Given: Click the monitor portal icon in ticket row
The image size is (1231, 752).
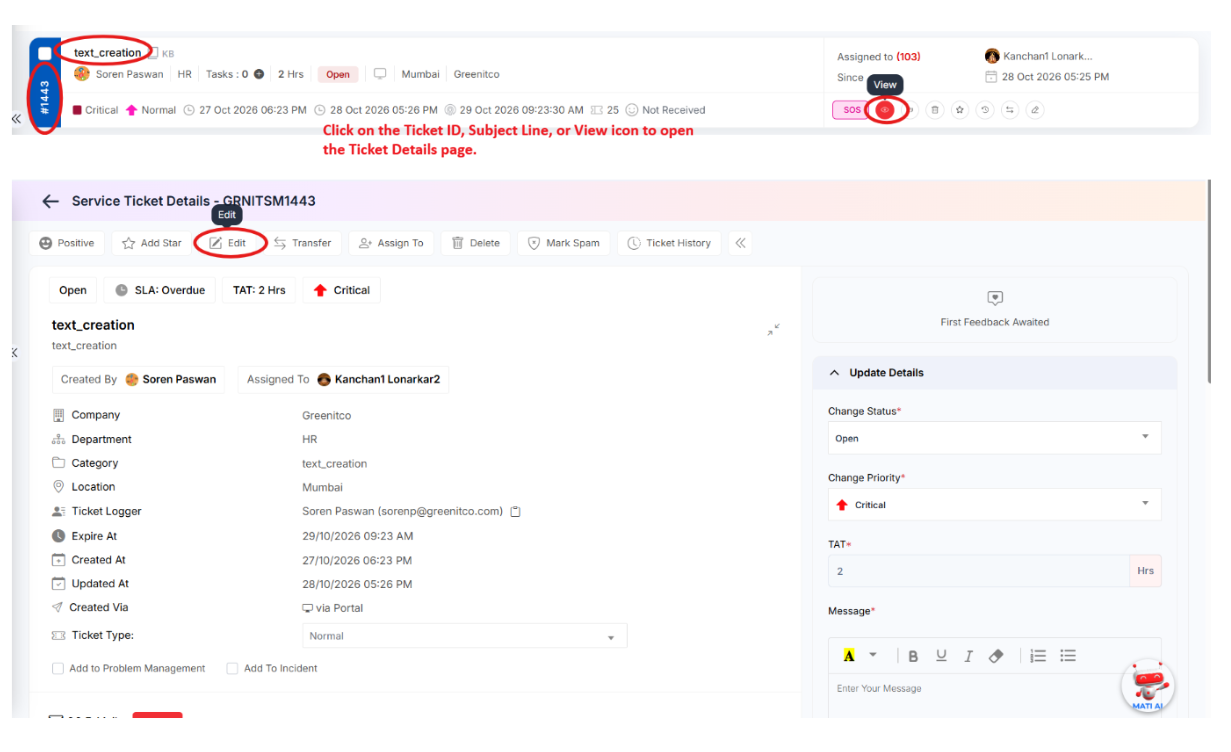Looking at the screenshot, I should pos(380,74).
